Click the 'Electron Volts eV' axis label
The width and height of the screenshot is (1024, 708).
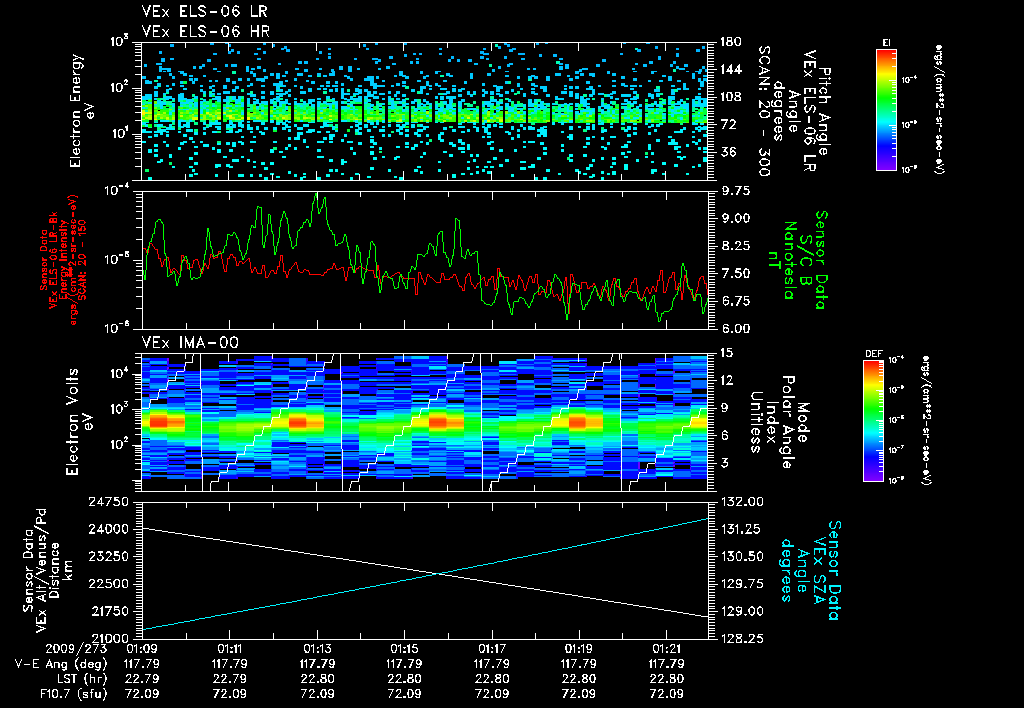(80, 422)
